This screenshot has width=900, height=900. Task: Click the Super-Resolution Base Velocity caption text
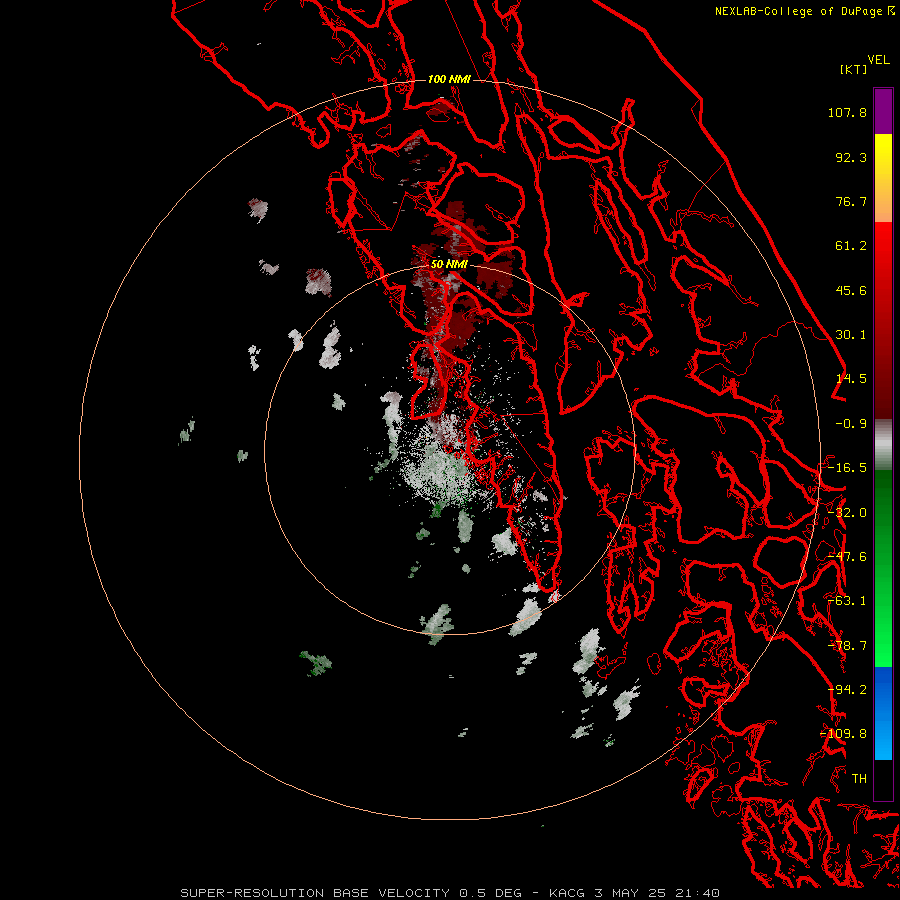449,893
